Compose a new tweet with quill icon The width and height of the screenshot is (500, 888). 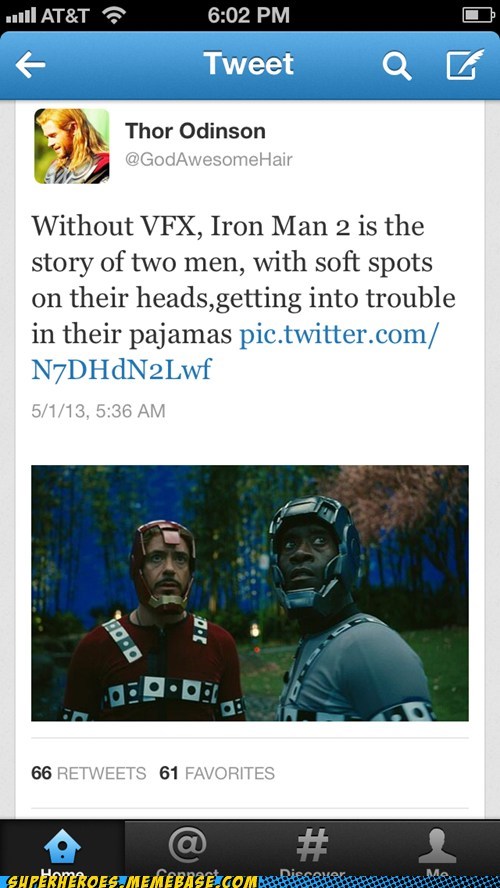pyautogui.click(x=465, y=65)
